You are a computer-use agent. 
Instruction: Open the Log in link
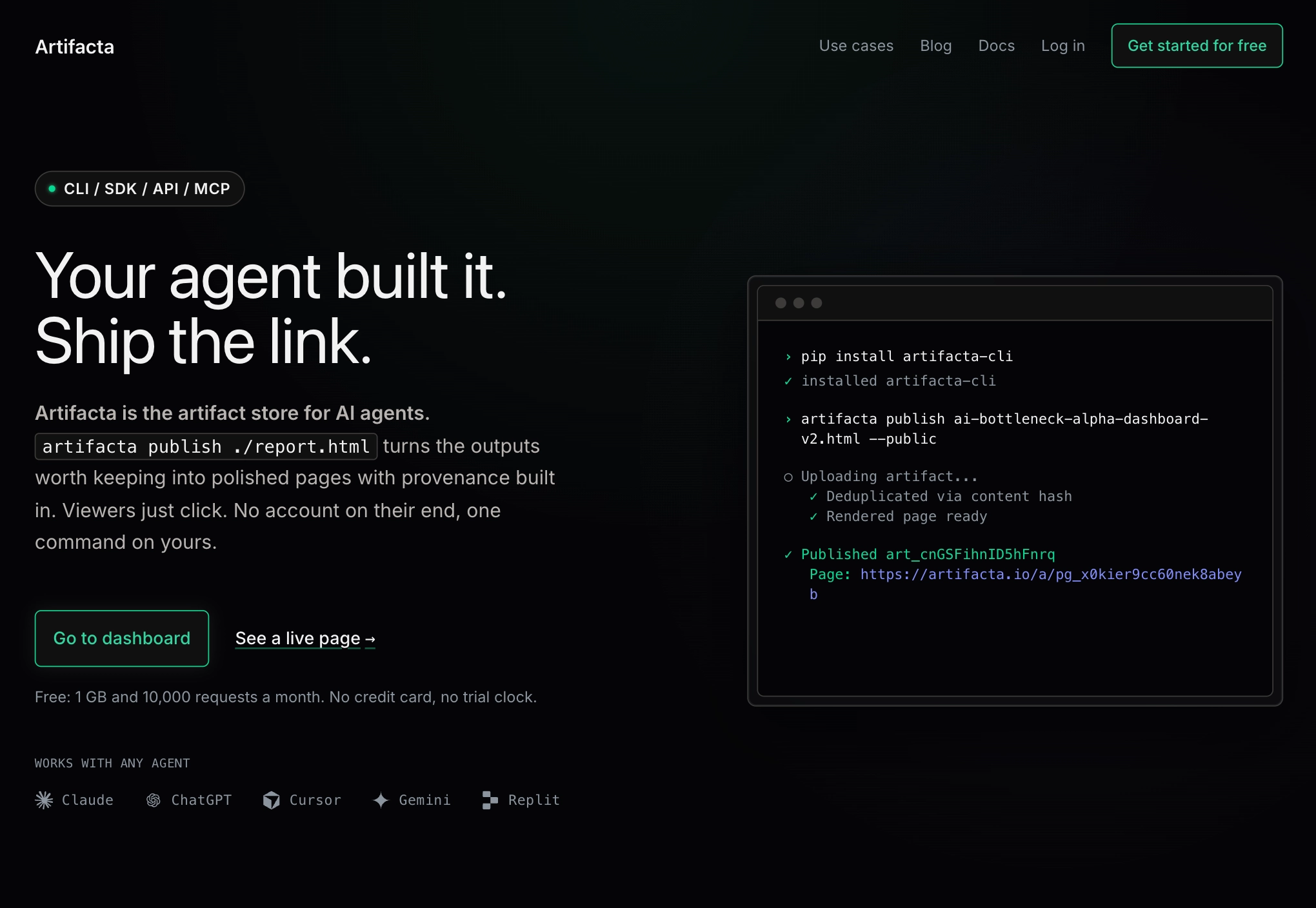coord(1062,46)
